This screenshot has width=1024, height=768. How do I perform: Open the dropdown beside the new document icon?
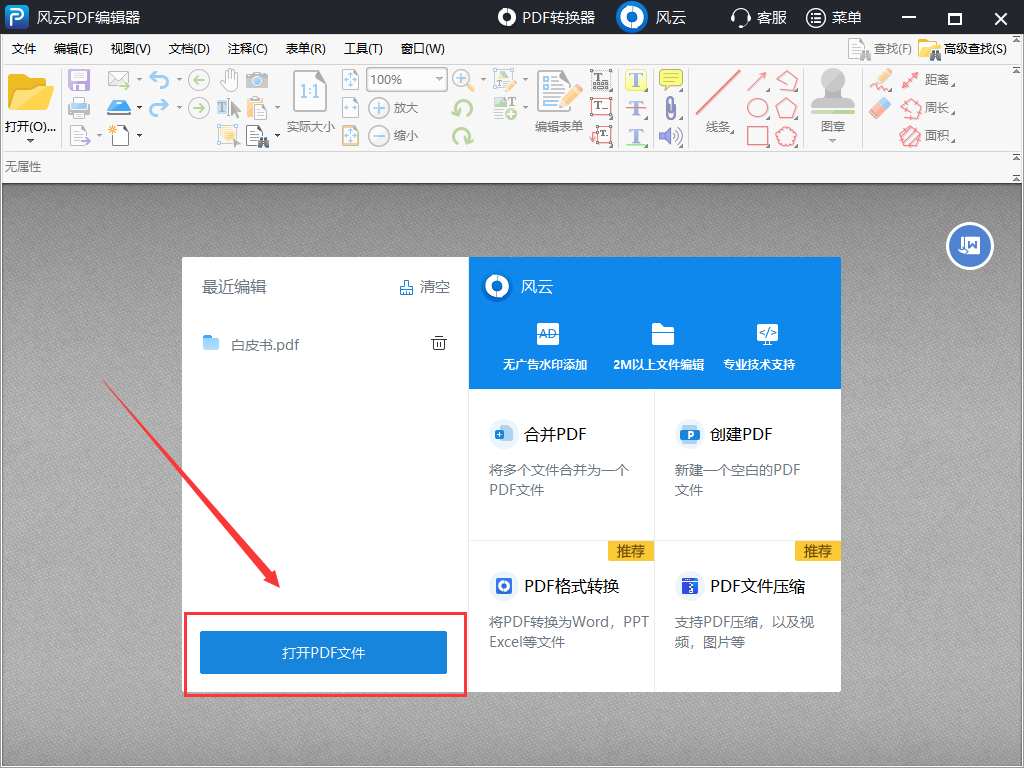point(139,136)
